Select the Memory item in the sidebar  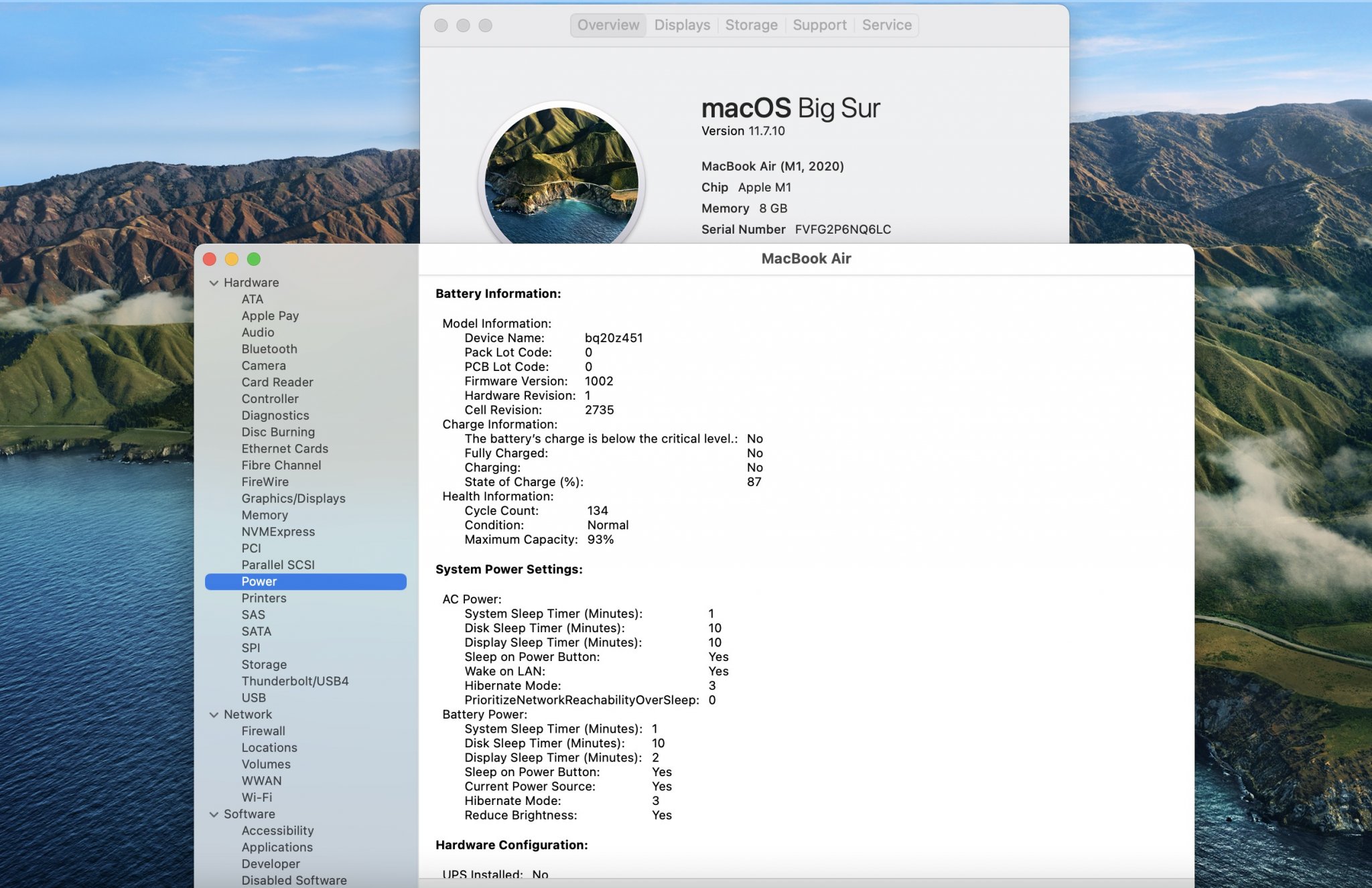265,515
